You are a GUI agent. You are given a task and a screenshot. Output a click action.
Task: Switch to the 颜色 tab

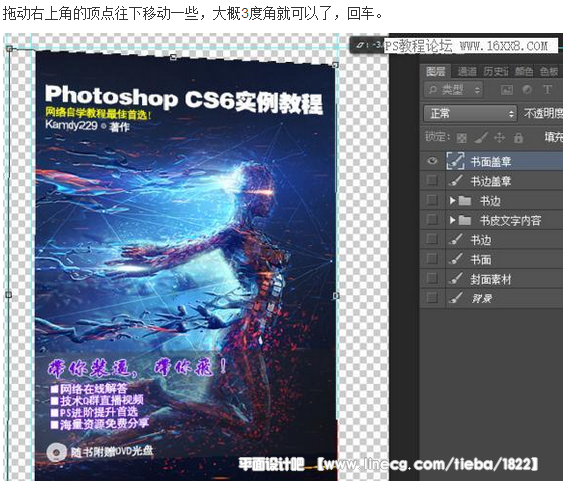click(524, 71)
